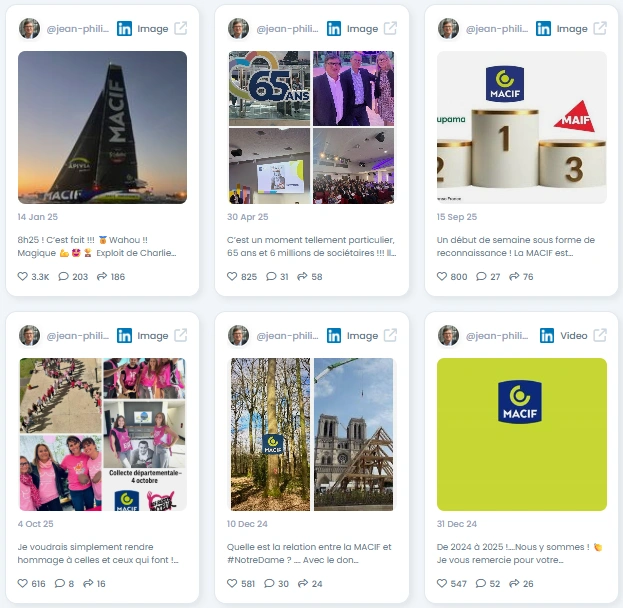Screen dimensions: 623x608
Task: Open MACIF sailboat image thumbnail
Action: coord(103,127)
